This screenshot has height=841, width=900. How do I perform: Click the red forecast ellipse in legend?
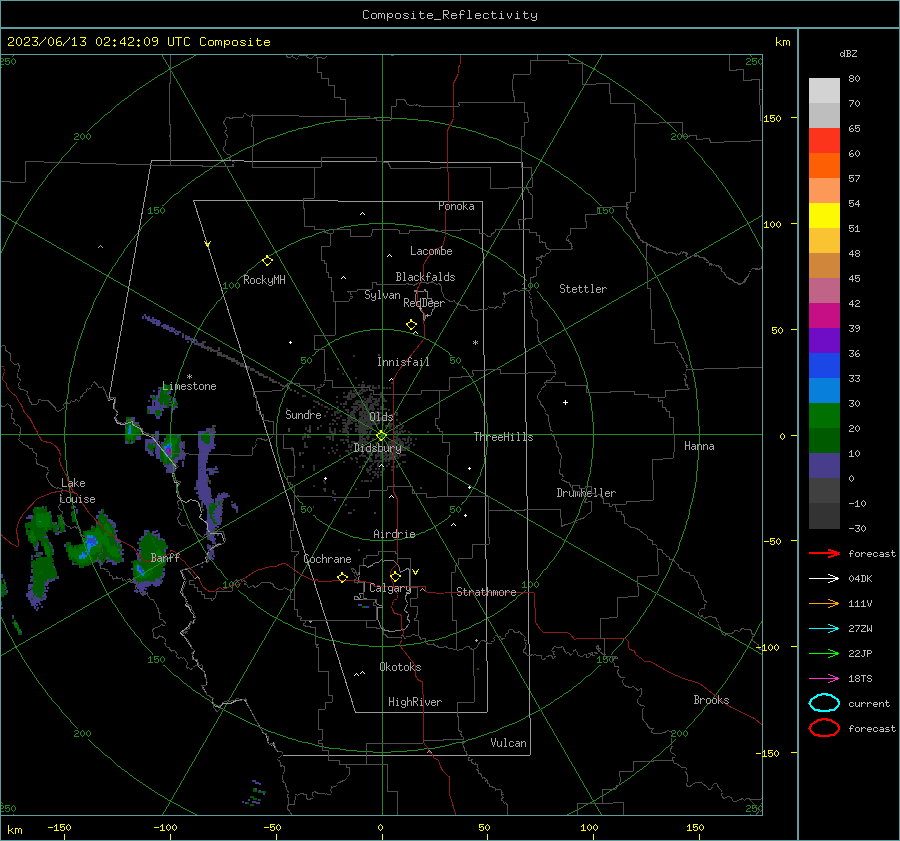[824, 728]
